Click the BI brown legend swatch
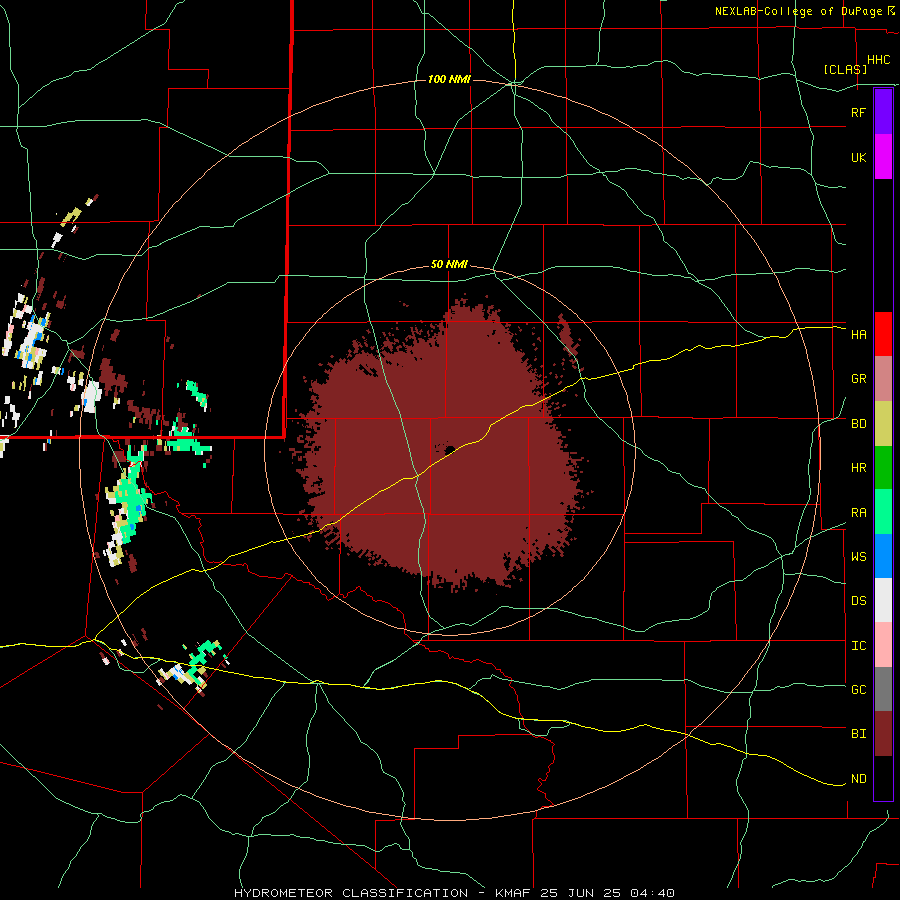Image resolution: width=900 pixels, height=900 pixels. (883, 734)
